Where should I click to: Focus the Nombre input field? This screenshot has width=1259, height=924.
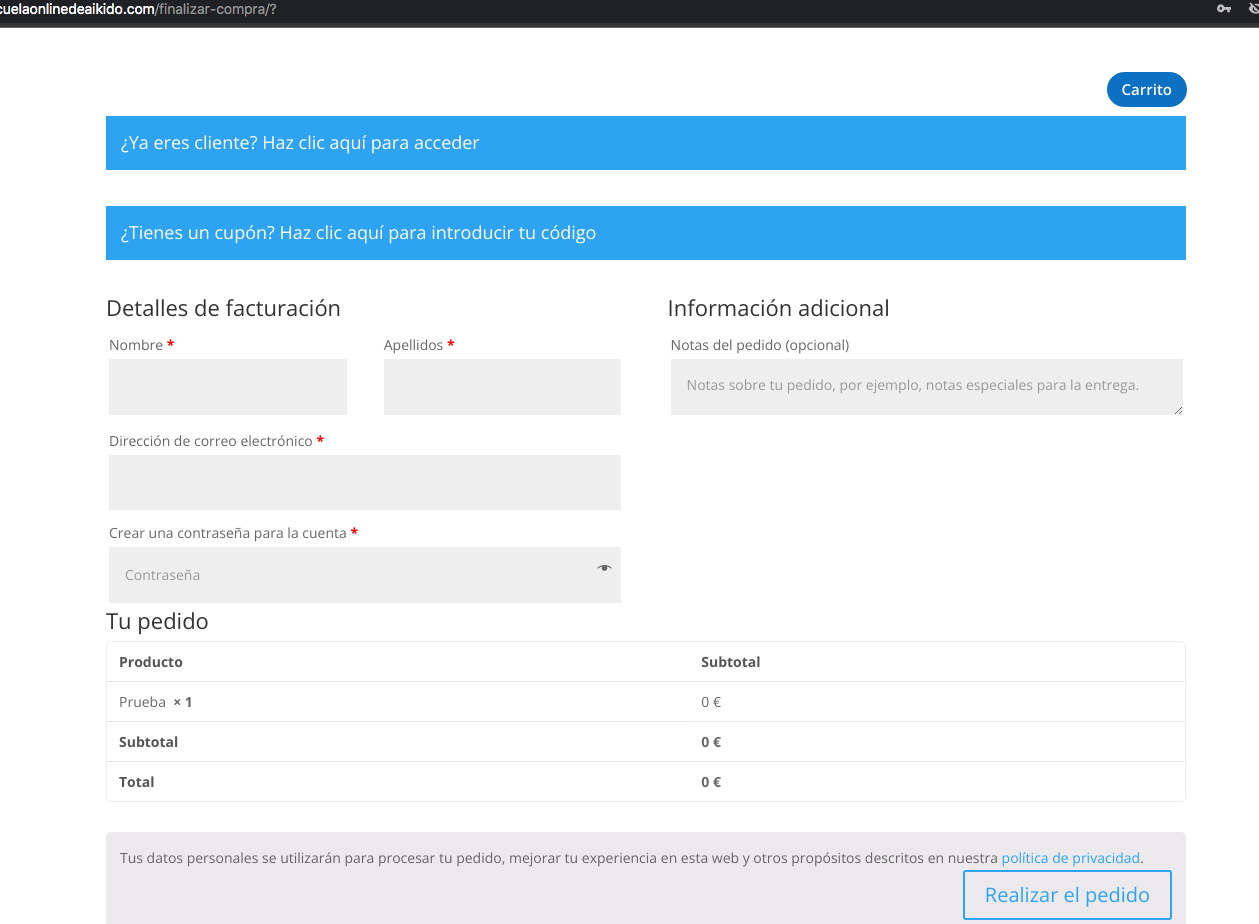tap(228, 387)
